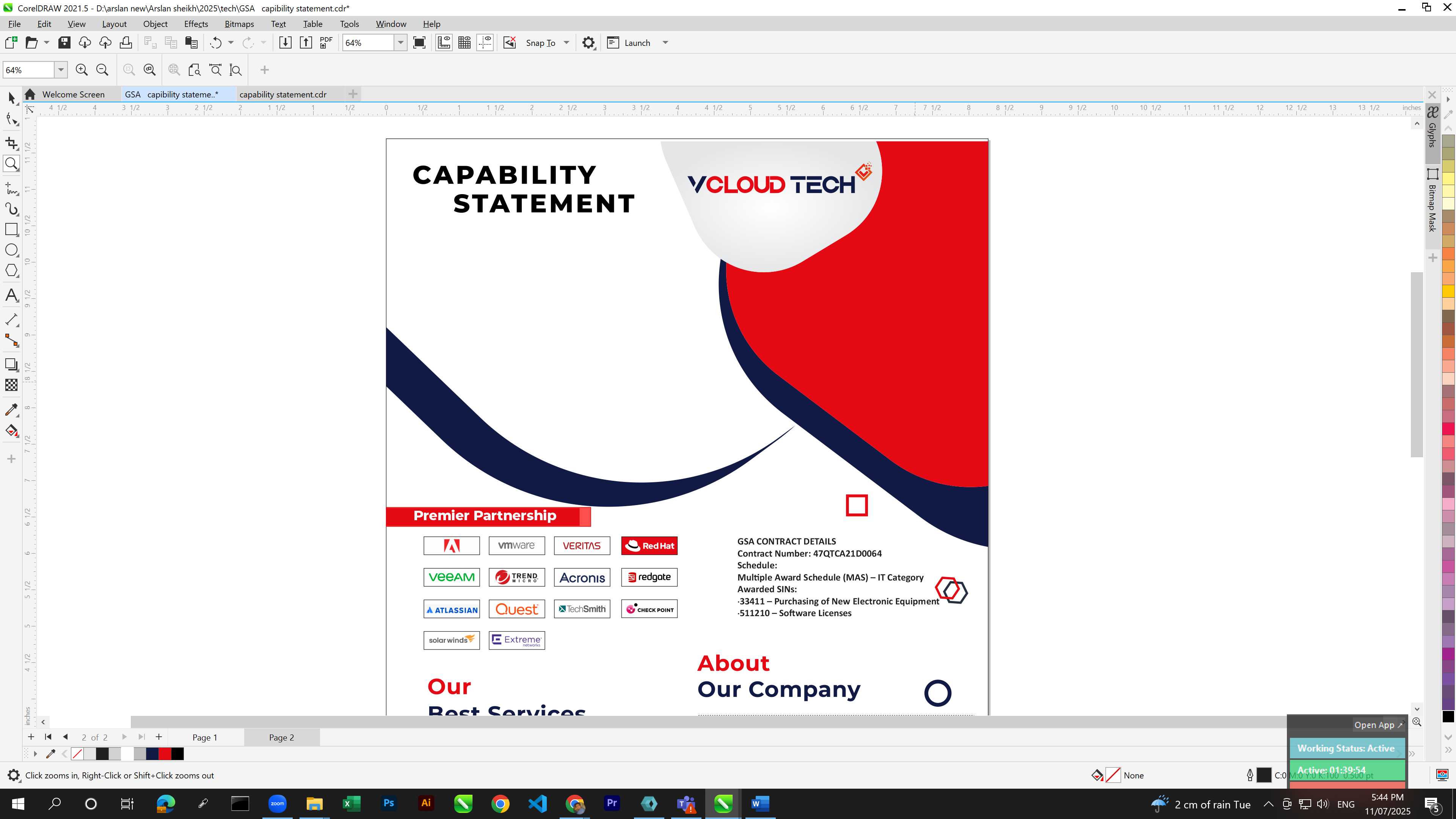The height and width of the screenshot is (819, 1456).
Task: Expand document palette flyout arrow
Action: point(35,754)
